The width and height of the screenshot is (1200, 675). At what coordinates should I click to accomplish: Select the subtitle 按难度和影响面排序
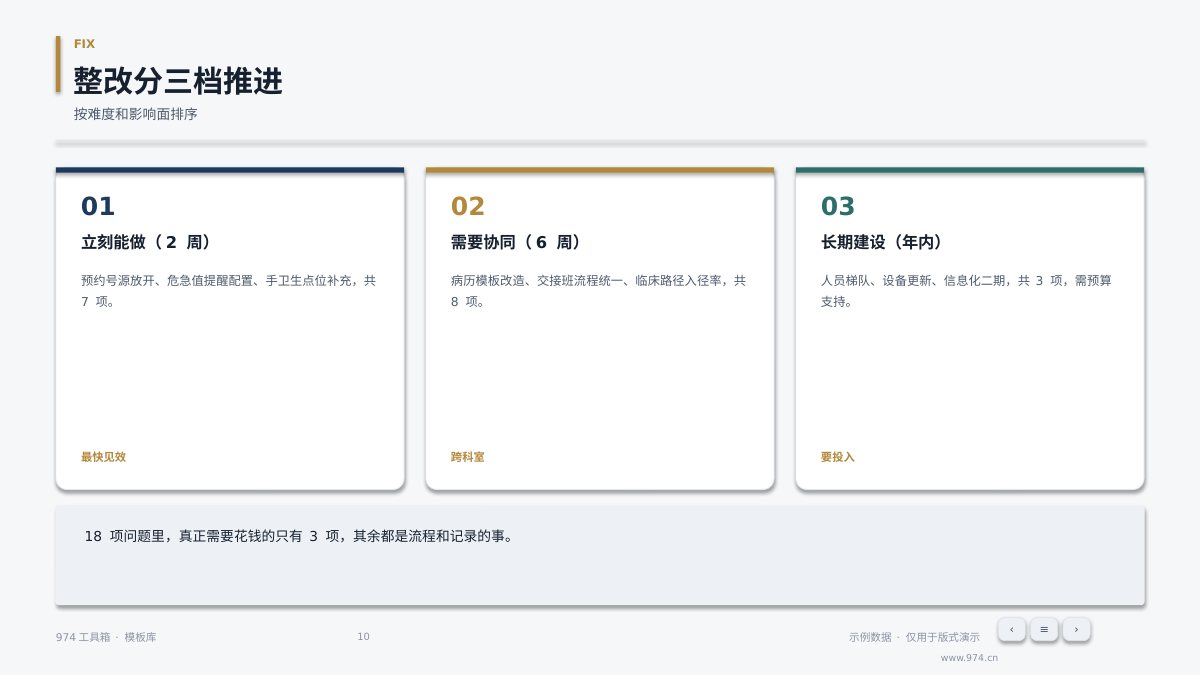click(135, 114)
